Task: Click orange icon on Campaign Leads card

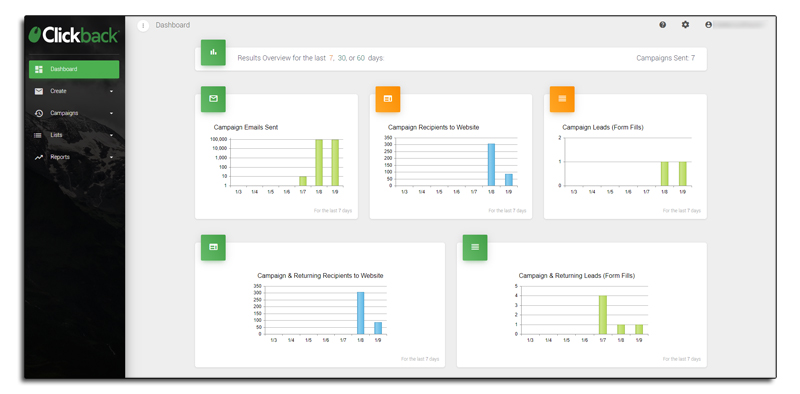Action: (562, 99)
